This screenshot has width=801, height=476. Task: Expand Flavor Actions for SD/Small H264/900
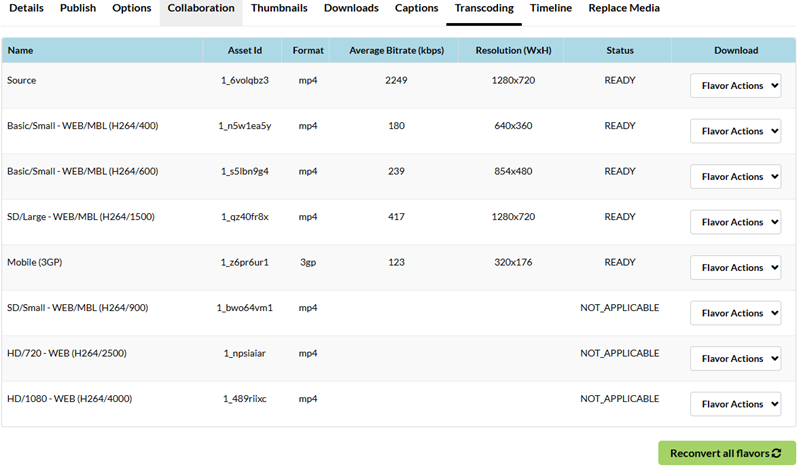point(735,313)
